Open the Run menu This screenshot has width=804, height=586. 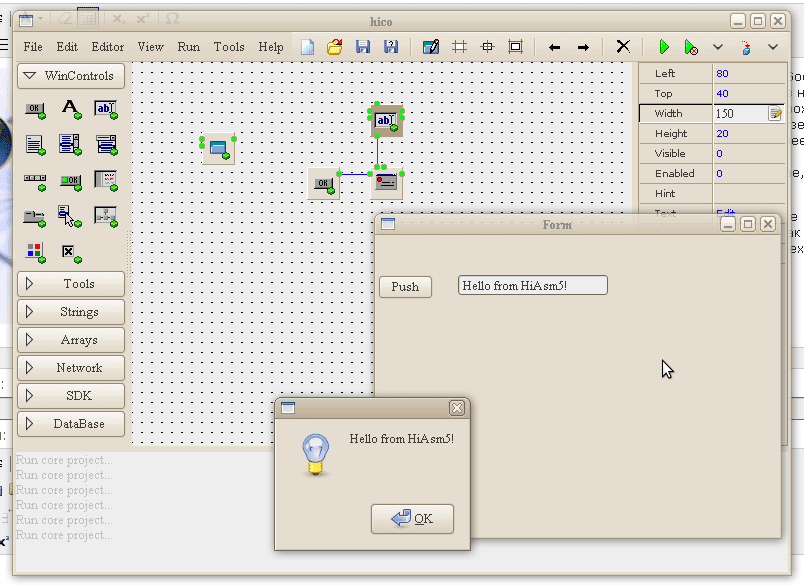click(189, 47)
